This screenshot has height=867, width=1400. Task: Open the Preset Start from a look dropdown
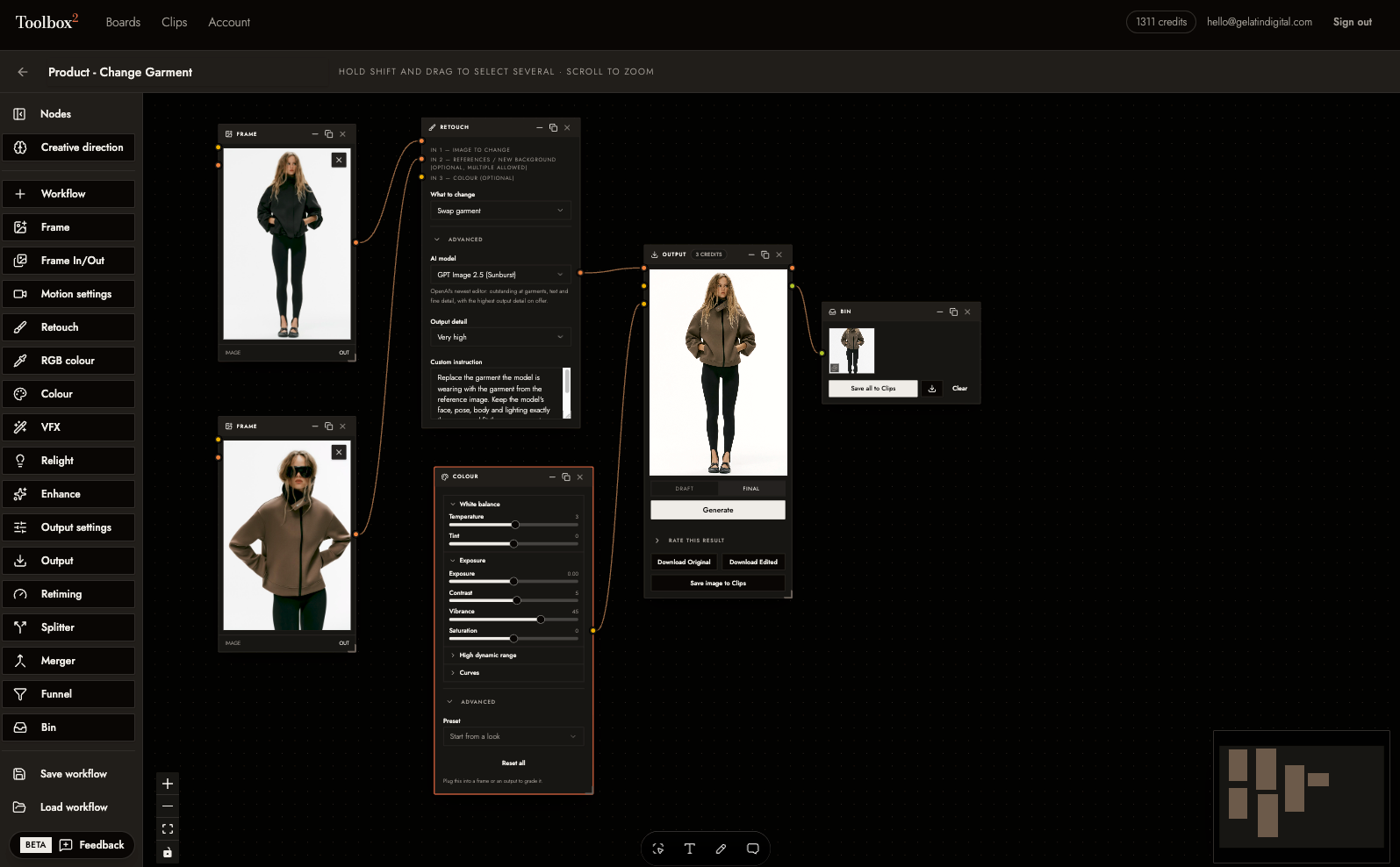(513, 736)
